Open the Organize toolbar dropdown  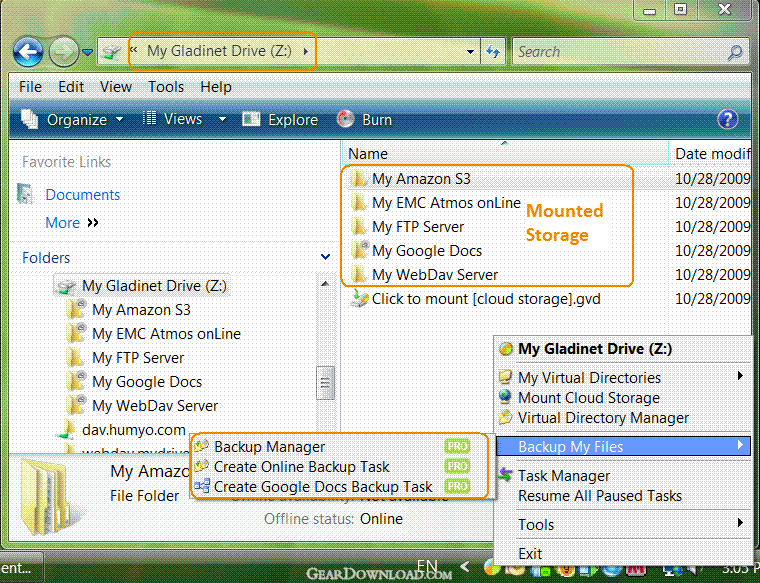click(72, 119)
